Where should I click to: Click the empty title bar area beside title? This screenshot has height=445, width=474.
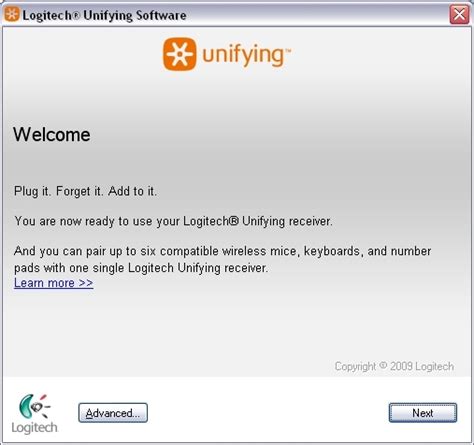[x=317, y=15]
